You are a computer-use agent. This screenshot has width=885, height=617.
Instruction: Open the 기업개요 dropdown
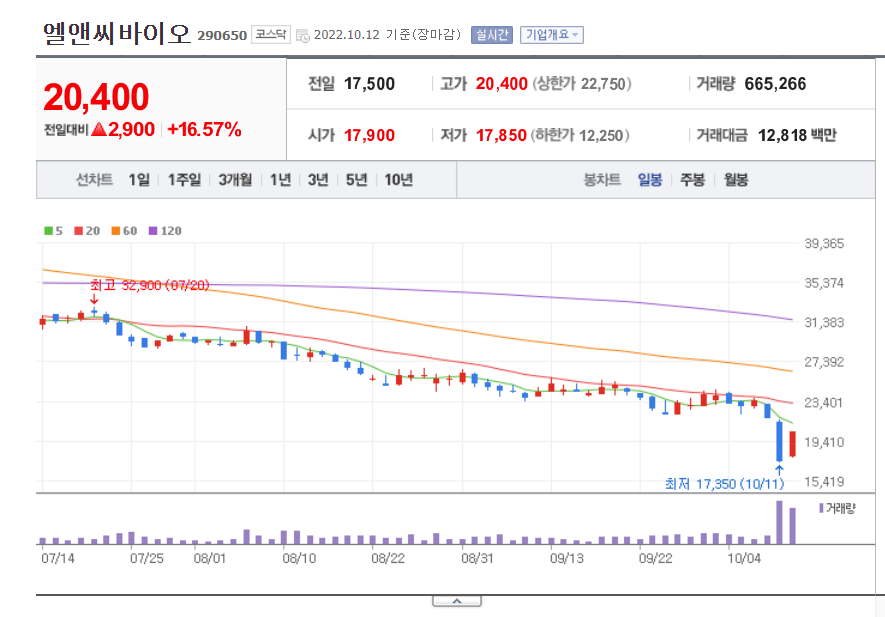pyautogui.click(x=551, y=35)
